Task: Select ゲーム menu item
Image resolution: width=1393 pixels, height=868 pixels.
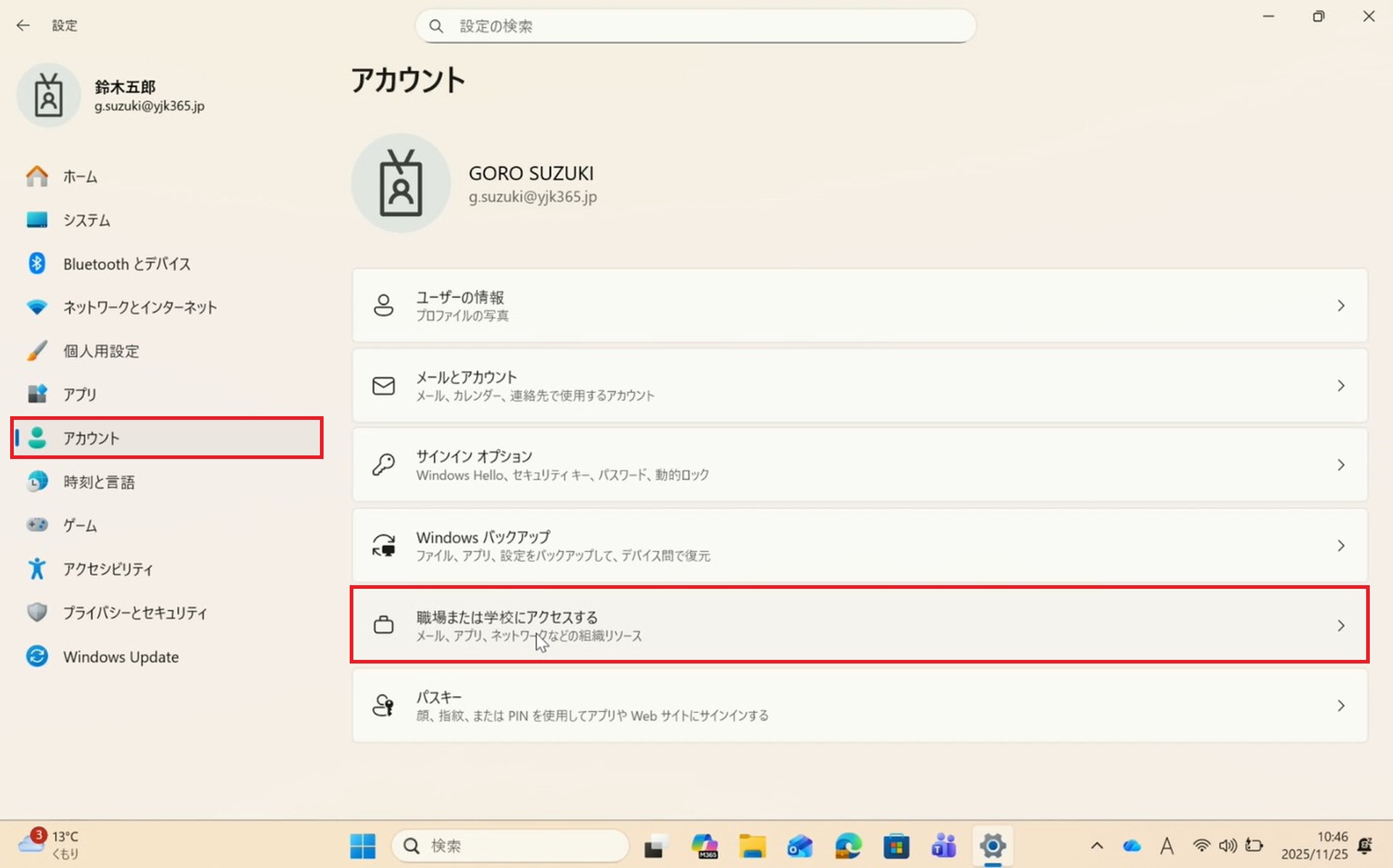Action: [80, 526]
